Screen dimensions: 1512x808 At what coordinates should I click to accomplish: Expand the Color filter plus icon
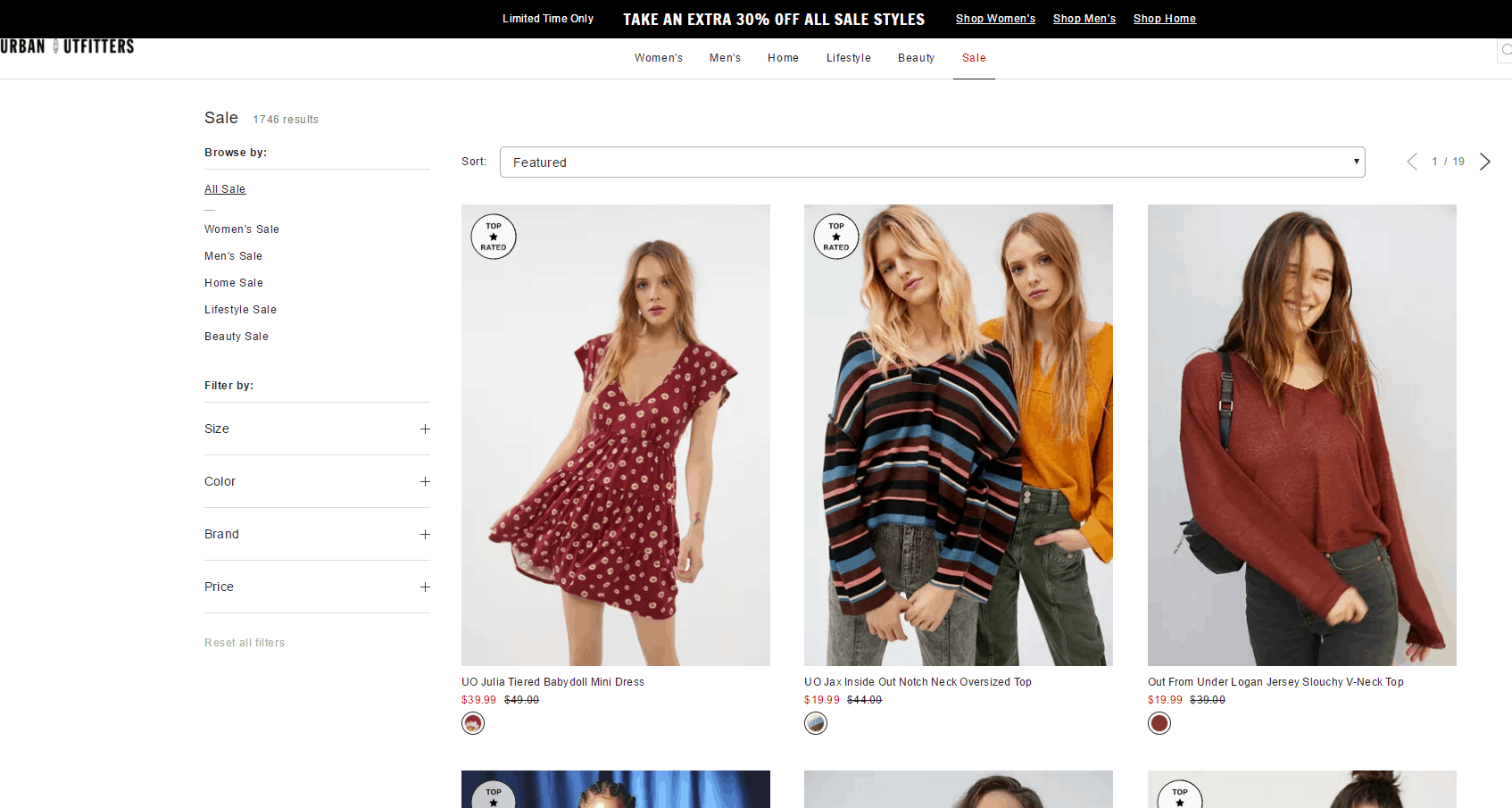425,482
